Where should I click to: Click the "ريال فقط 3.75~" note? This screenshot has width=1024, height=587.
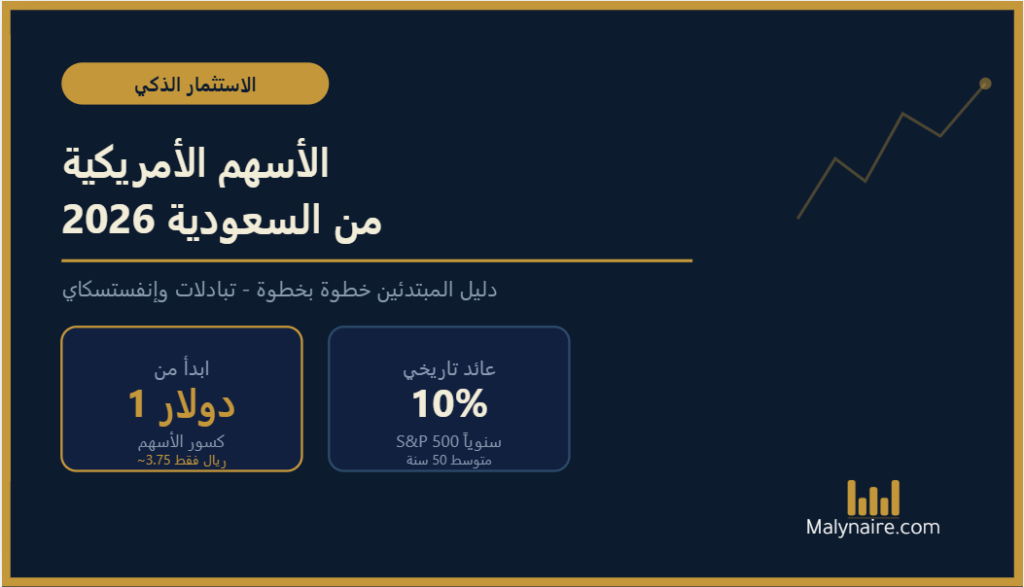point(181,461)
